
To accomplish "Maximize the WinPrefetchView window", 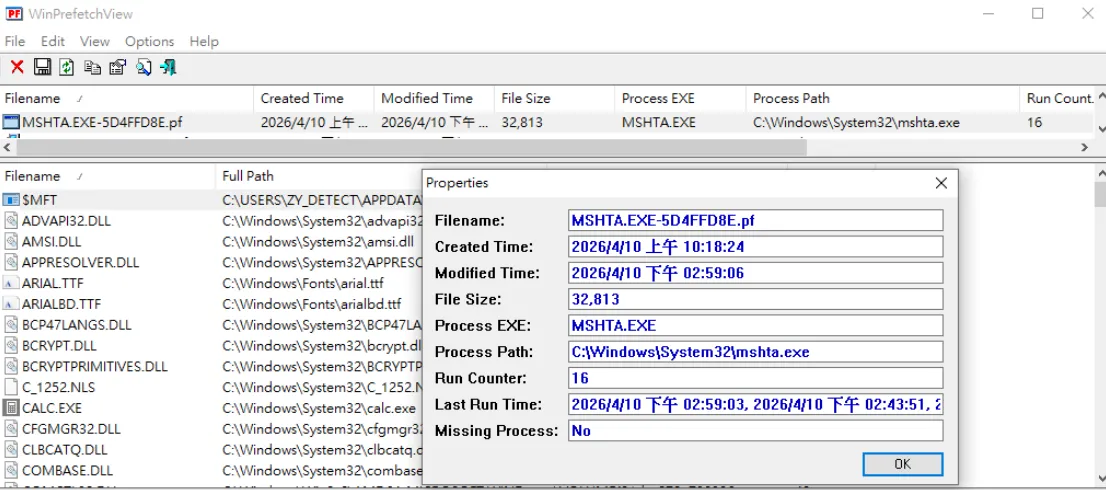I will tap(1038, 13).
